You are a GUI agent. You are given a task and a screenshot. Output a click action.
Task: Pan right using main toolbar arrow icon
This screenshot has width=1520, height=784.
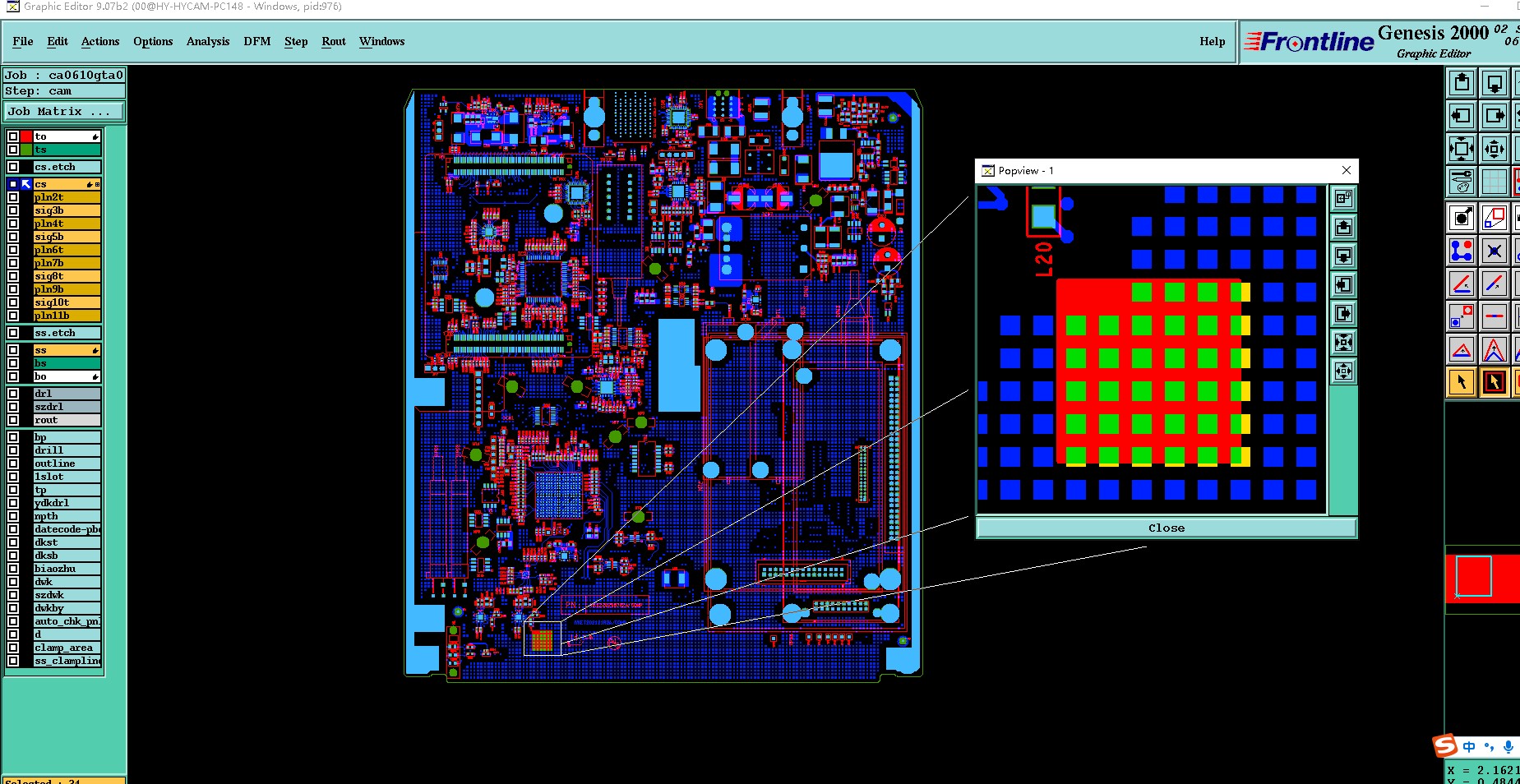[x=1495, y=116]
